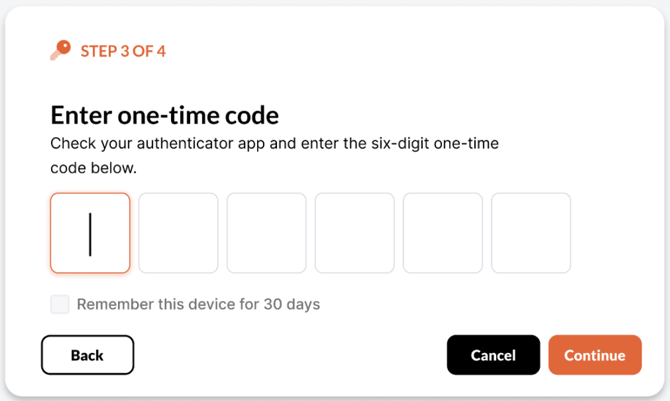Click the STEP 3 OF 4 label

(x=123, y=51)
